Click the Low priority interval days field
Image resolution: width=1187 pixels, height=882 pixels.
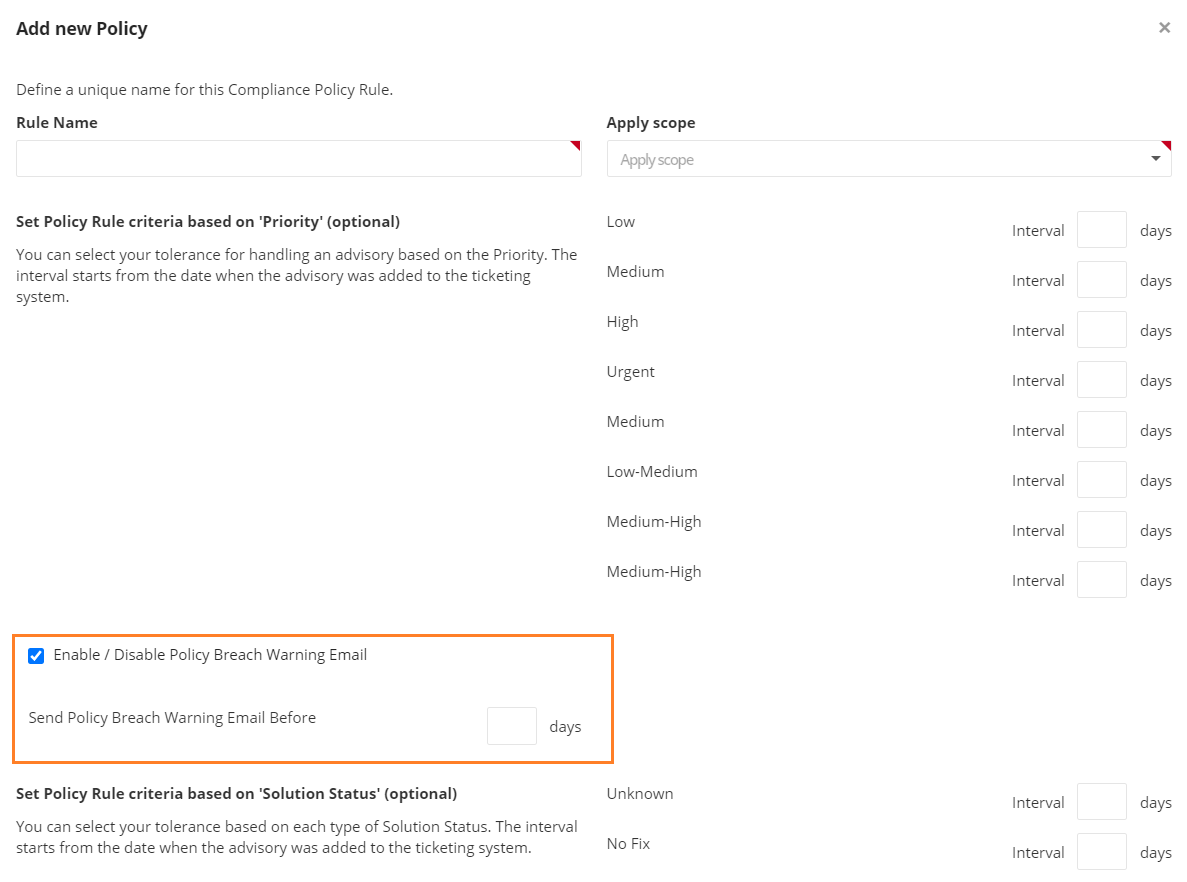pyautogui.click(x=1101, y=229)
